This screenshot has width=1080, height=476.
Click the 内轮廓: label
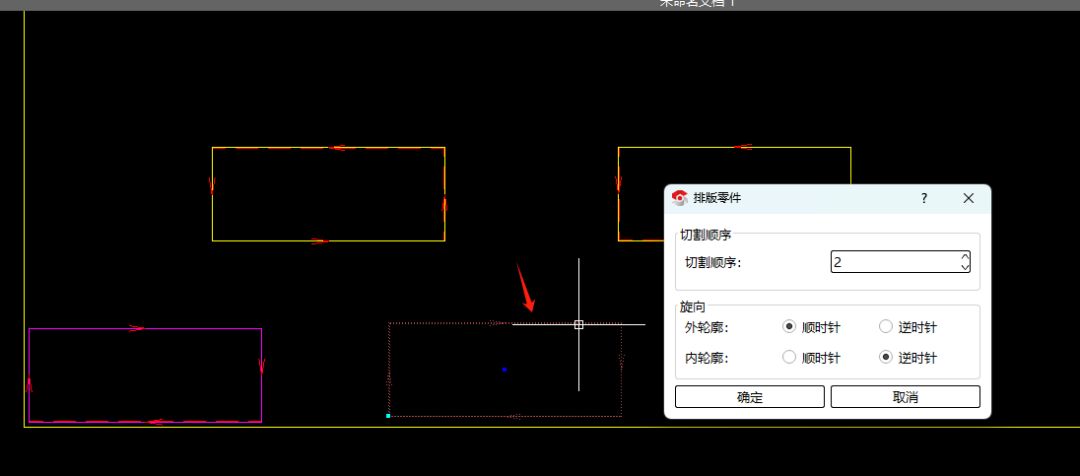tap(706, 358)
